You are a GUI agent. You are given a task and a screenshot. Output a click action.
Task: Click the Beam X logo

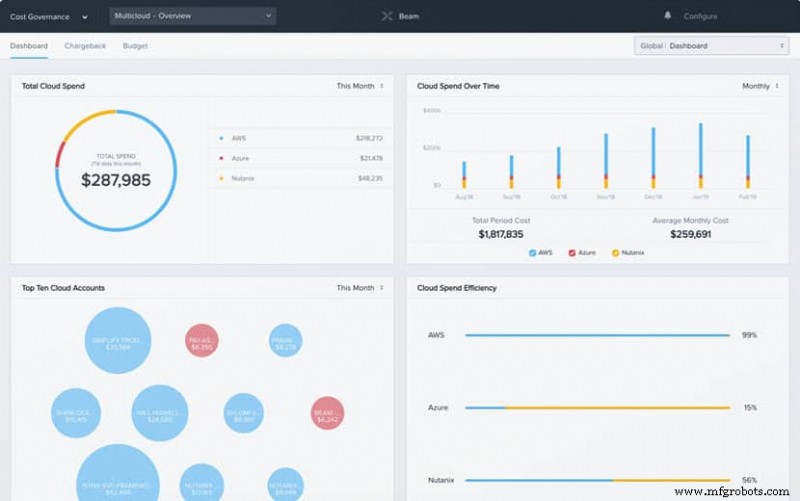[387, 16]
